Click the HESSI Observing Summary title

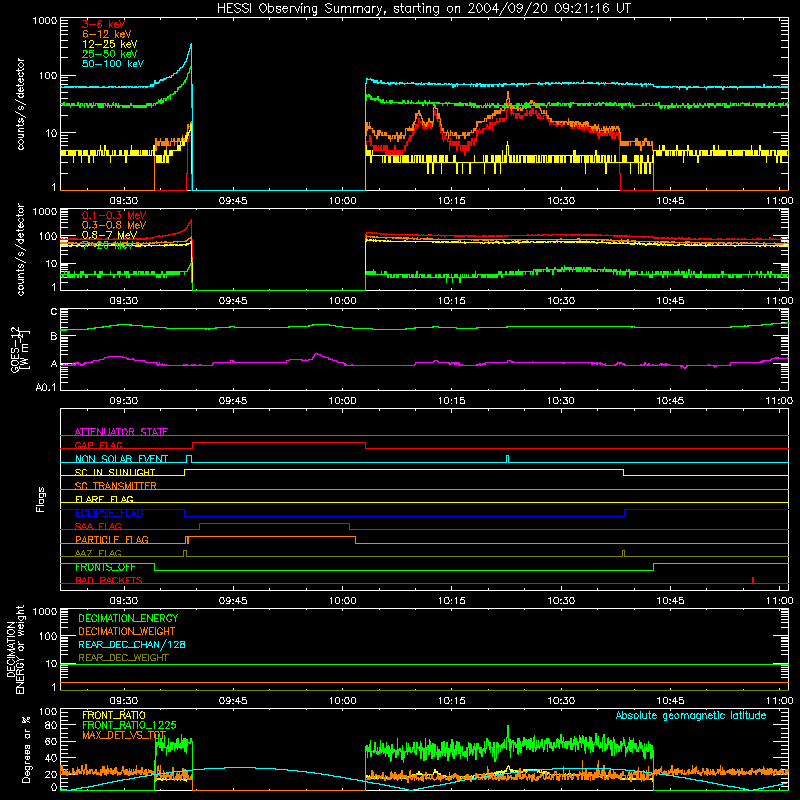pyautogui.click(x=423, y=9)
